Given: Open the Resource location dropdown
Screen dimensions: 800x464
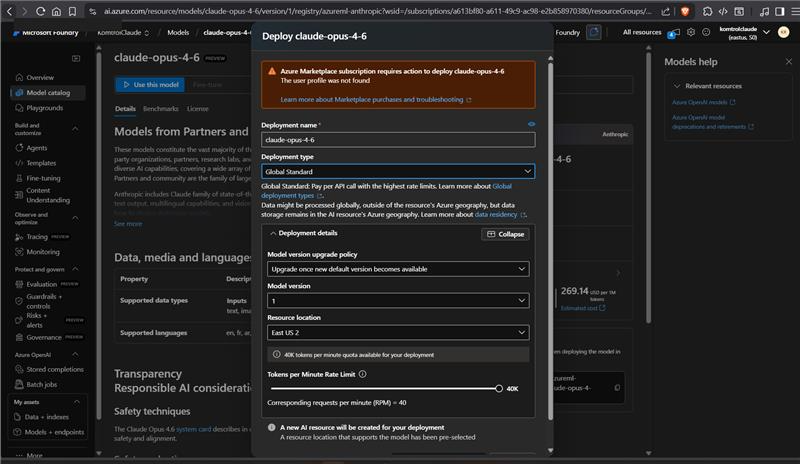Looking at the screenshot, I should [398, 332].
